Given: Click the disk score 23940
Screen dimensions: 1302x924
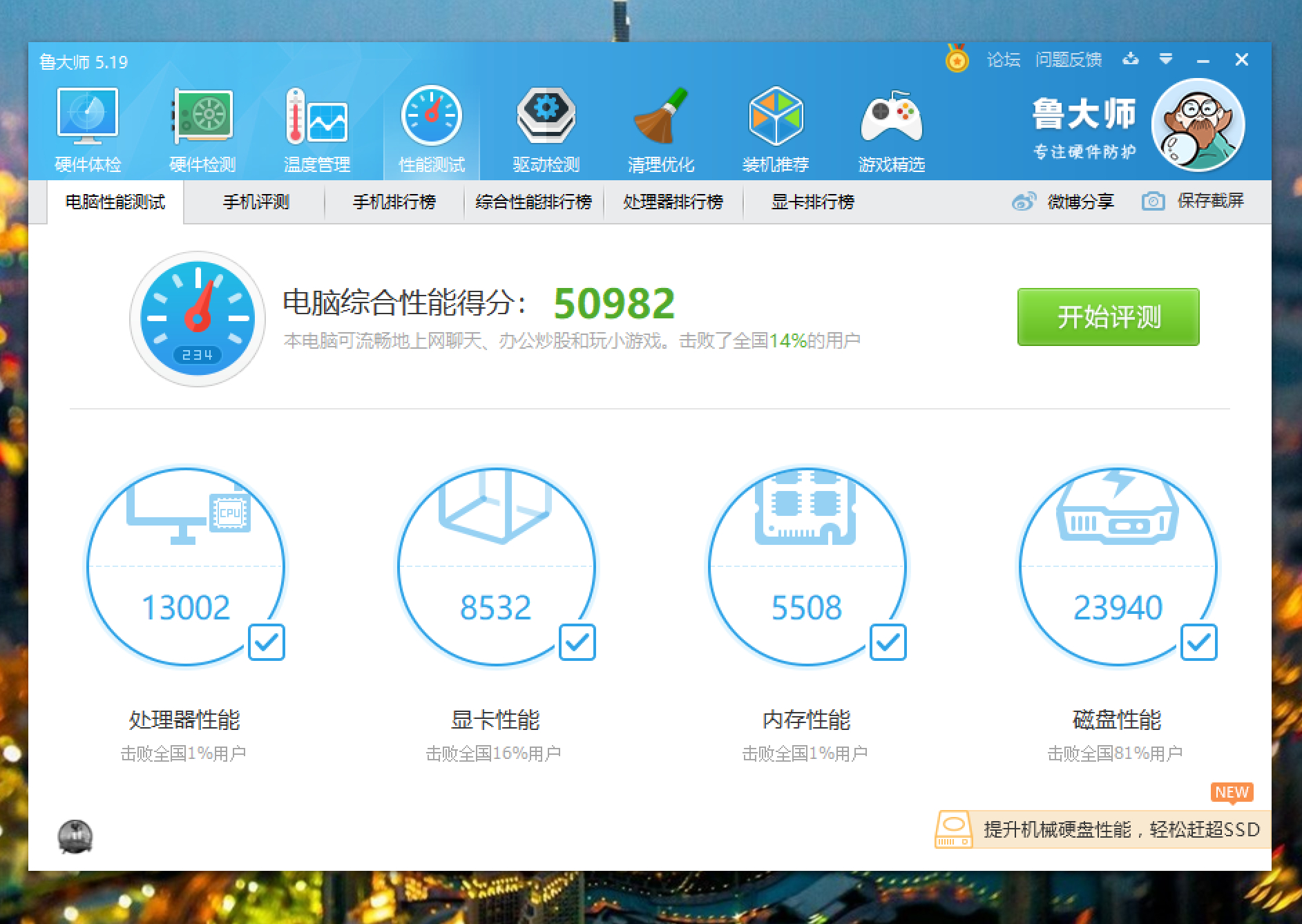Looking at the screenshot, I should click(x=1118, y=608).
